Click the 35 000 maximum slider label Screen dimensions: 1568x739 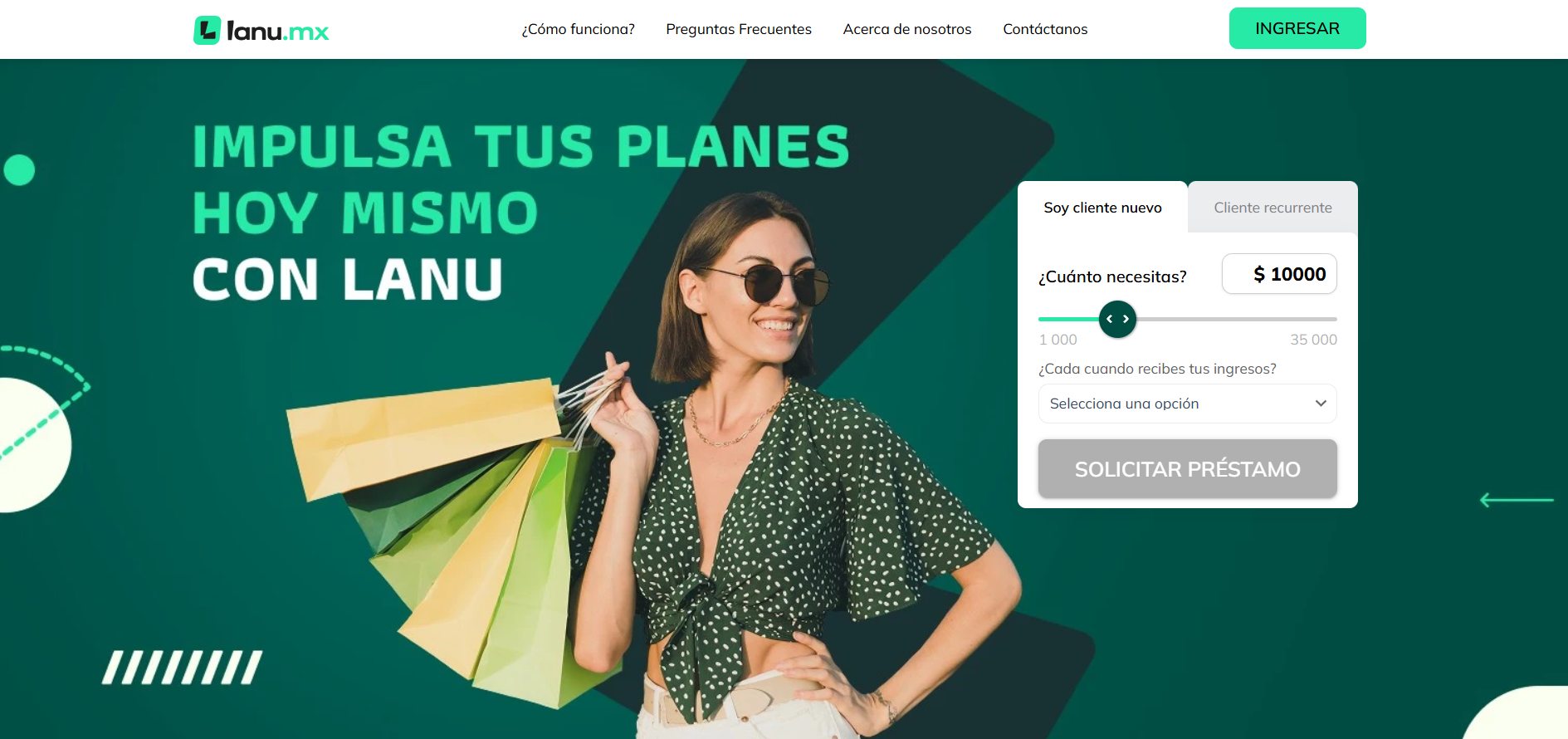point(1313,340)
